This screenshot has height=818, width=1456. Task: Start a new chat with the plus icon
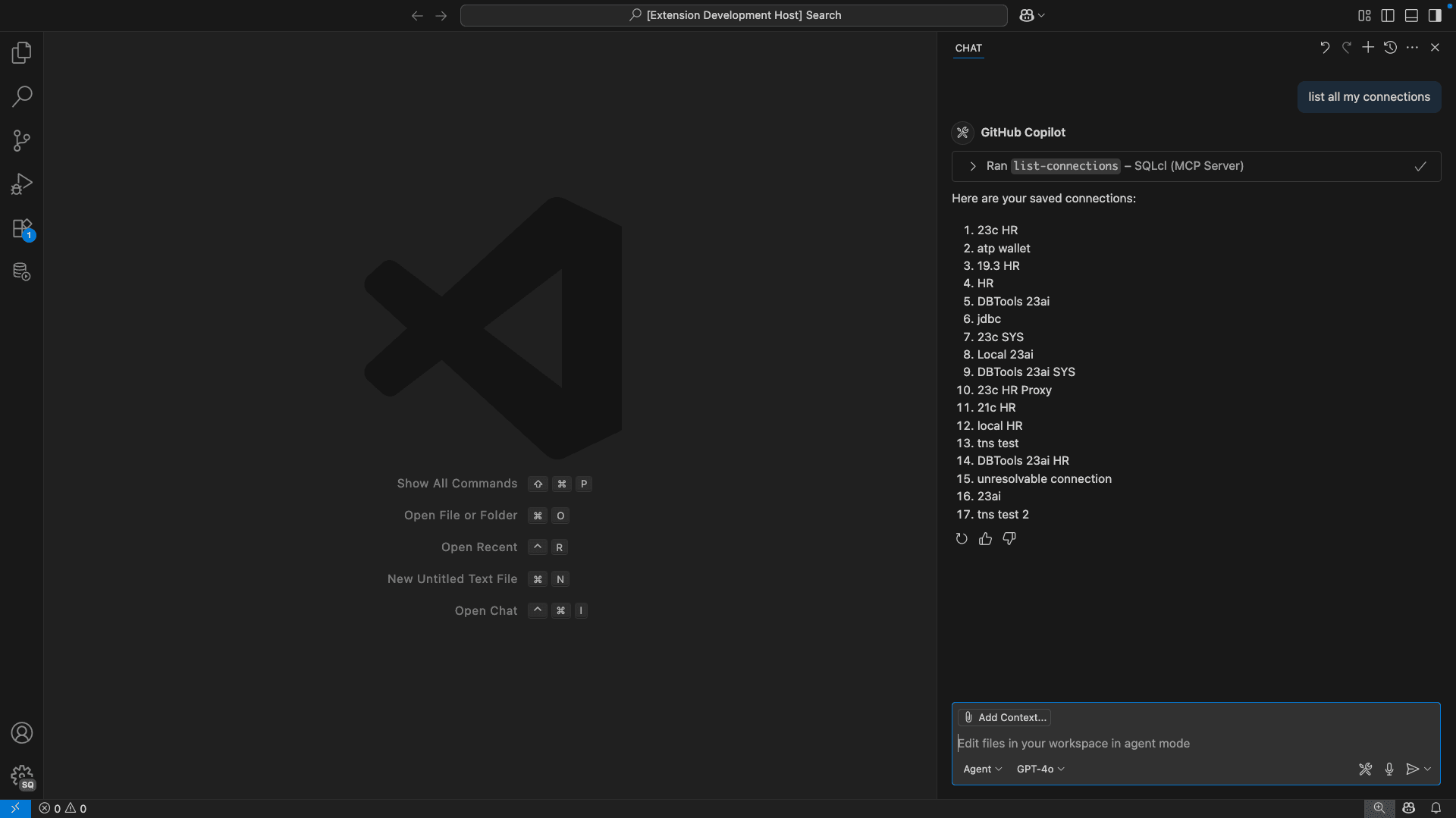1368,47
